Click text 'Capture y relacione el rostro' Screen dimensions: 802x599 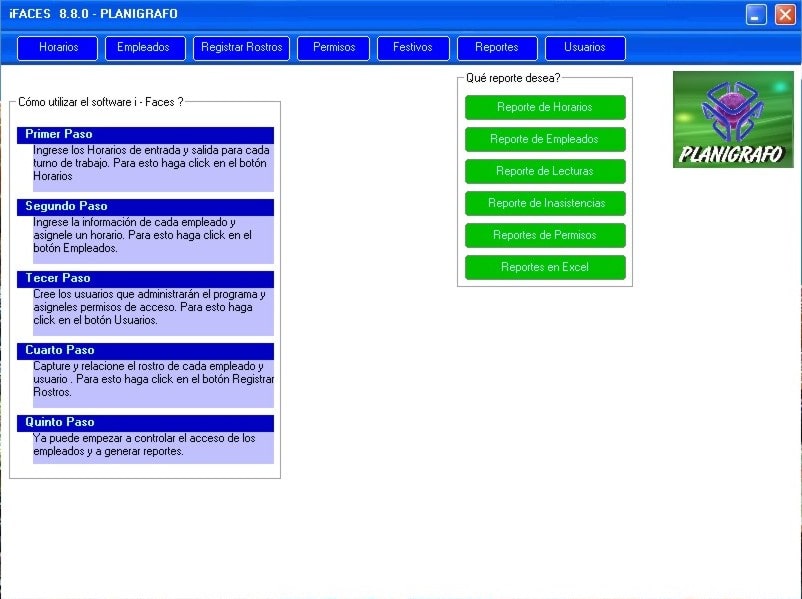pyautogui.click(x=101, y=366)
